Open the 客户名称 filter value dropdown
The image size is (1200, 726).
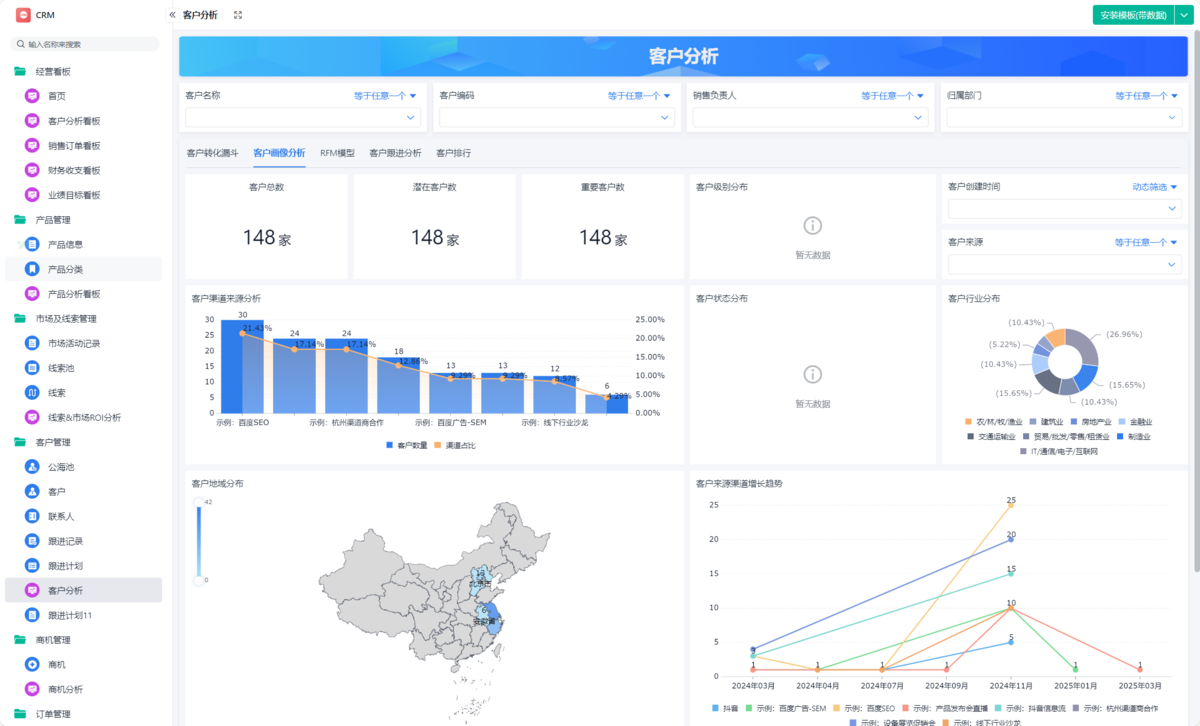(302, 118)
